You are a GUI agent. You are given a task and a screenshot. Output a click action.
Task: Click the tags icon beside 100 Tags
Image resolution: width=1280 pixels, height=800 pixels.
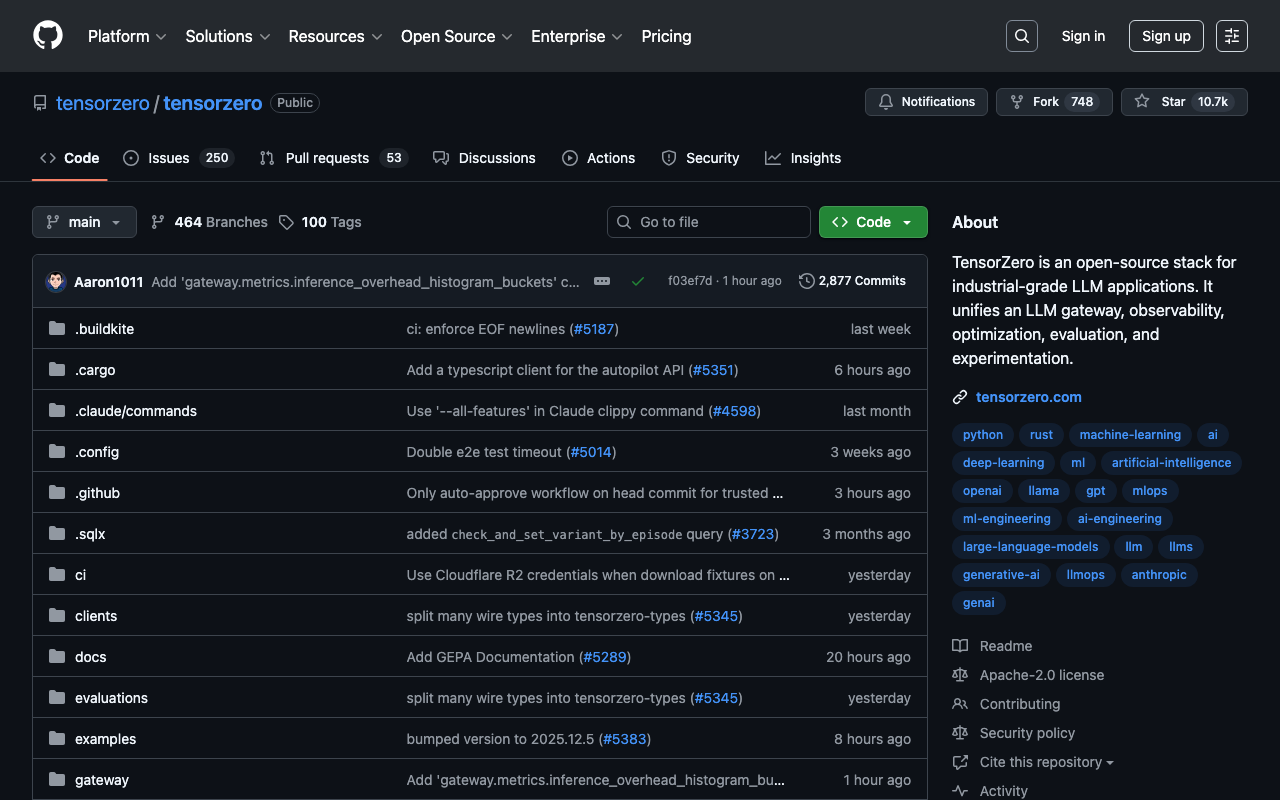coord(287,222)
